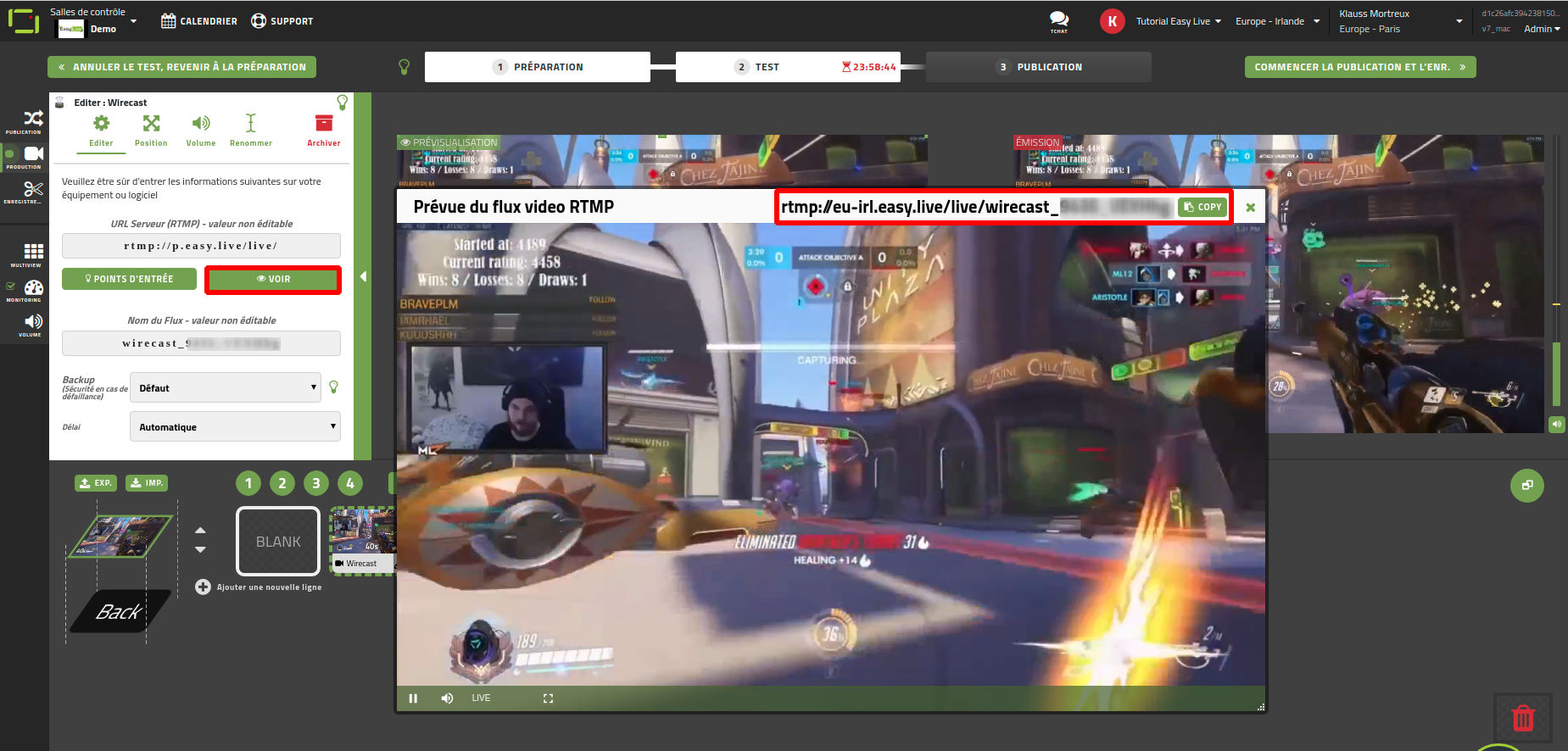
Task: Show hint from lightbulb near Préparation step
Action: pos(405,67)
